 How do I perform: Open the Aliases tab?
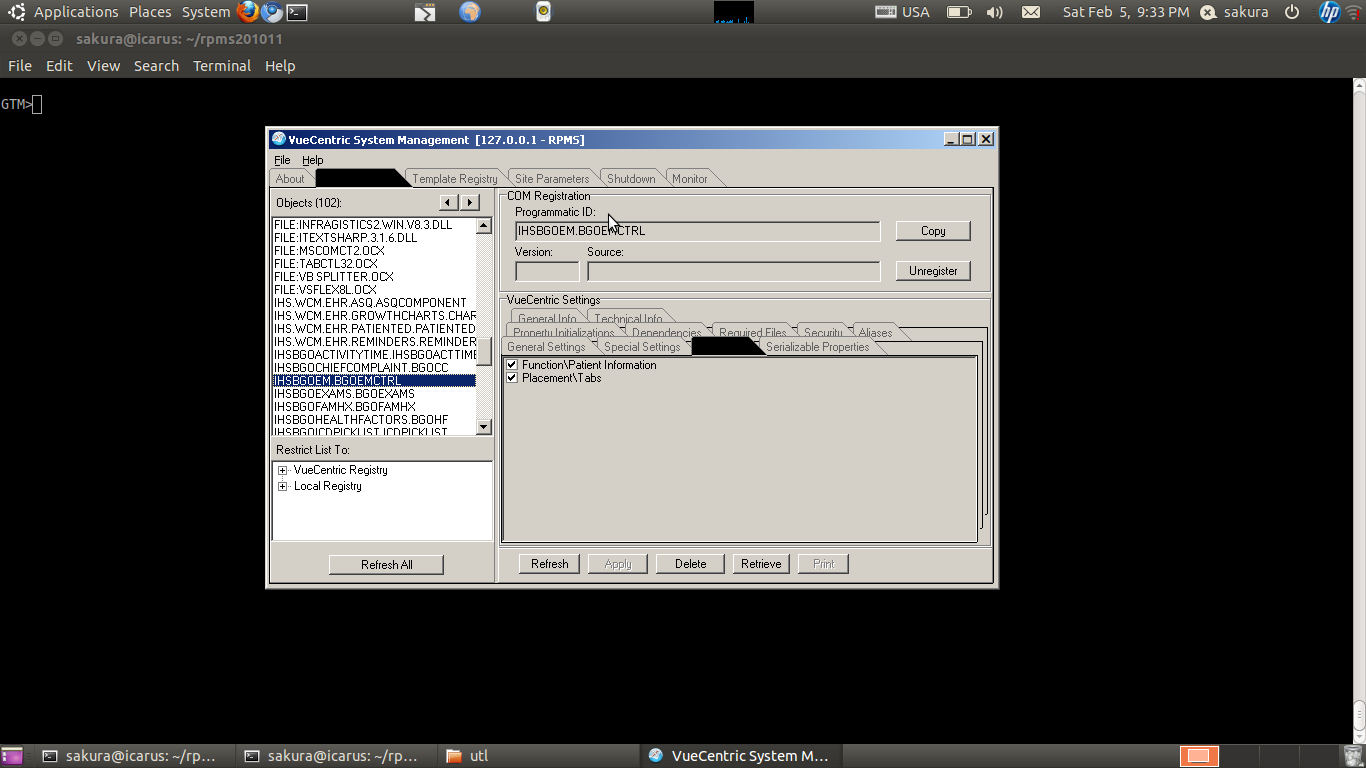875,333
